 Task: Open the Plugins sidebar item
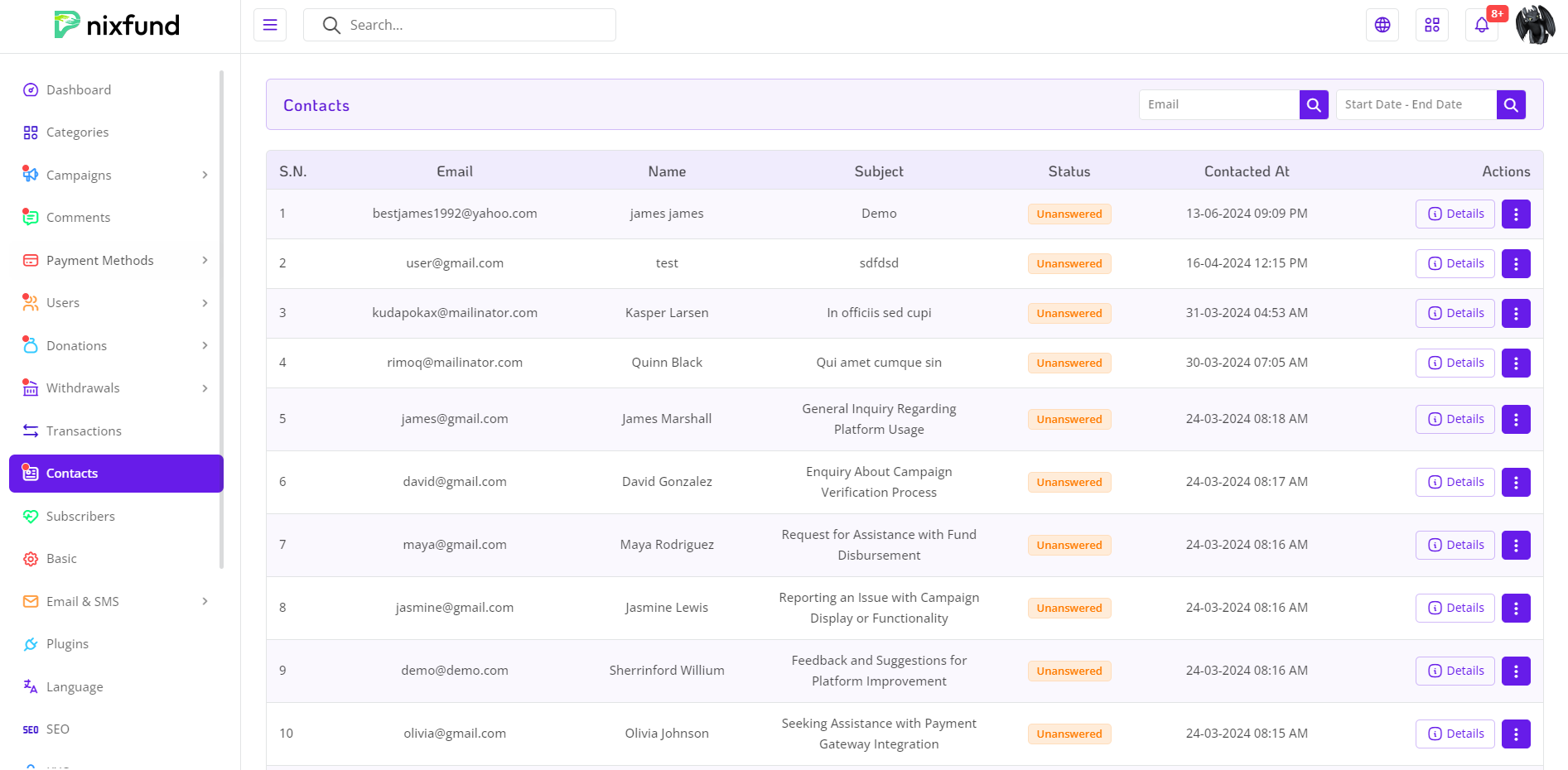point(67,644)
